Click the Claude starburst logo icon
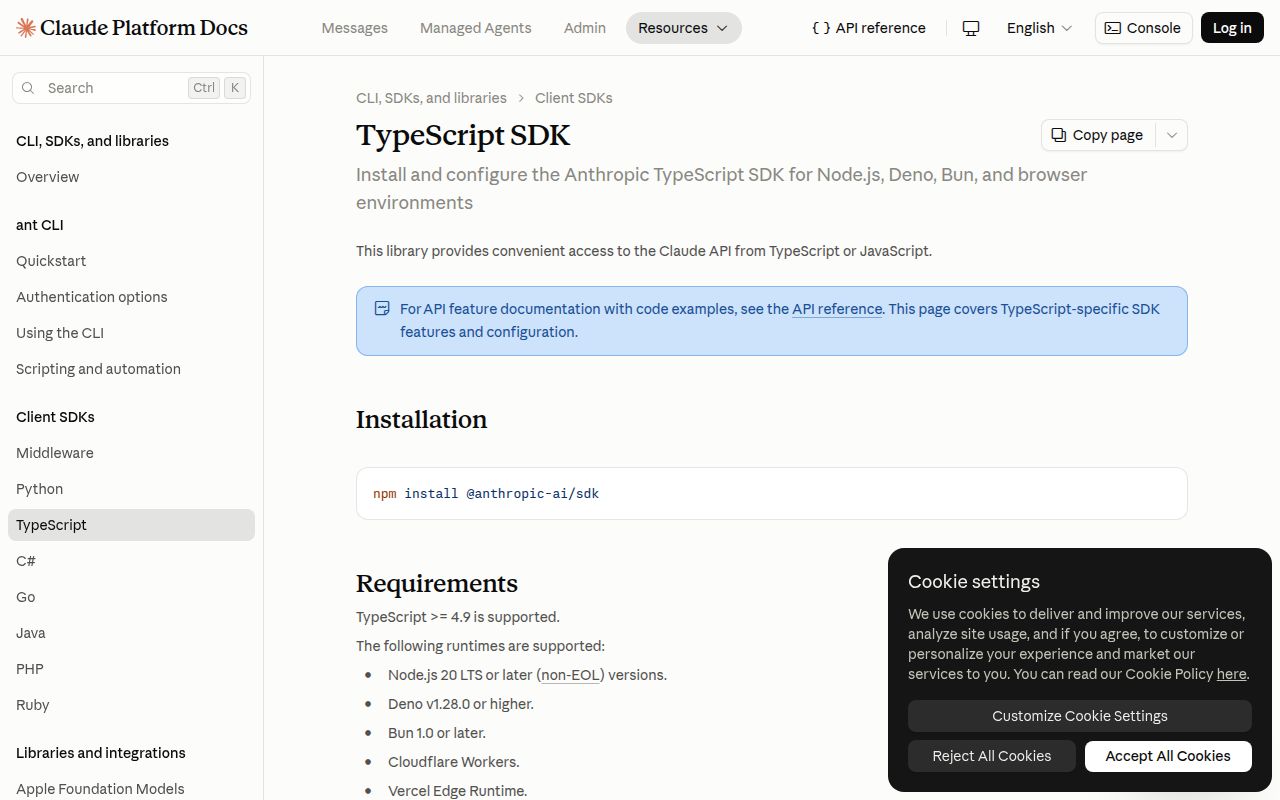 tap(27, 28)
